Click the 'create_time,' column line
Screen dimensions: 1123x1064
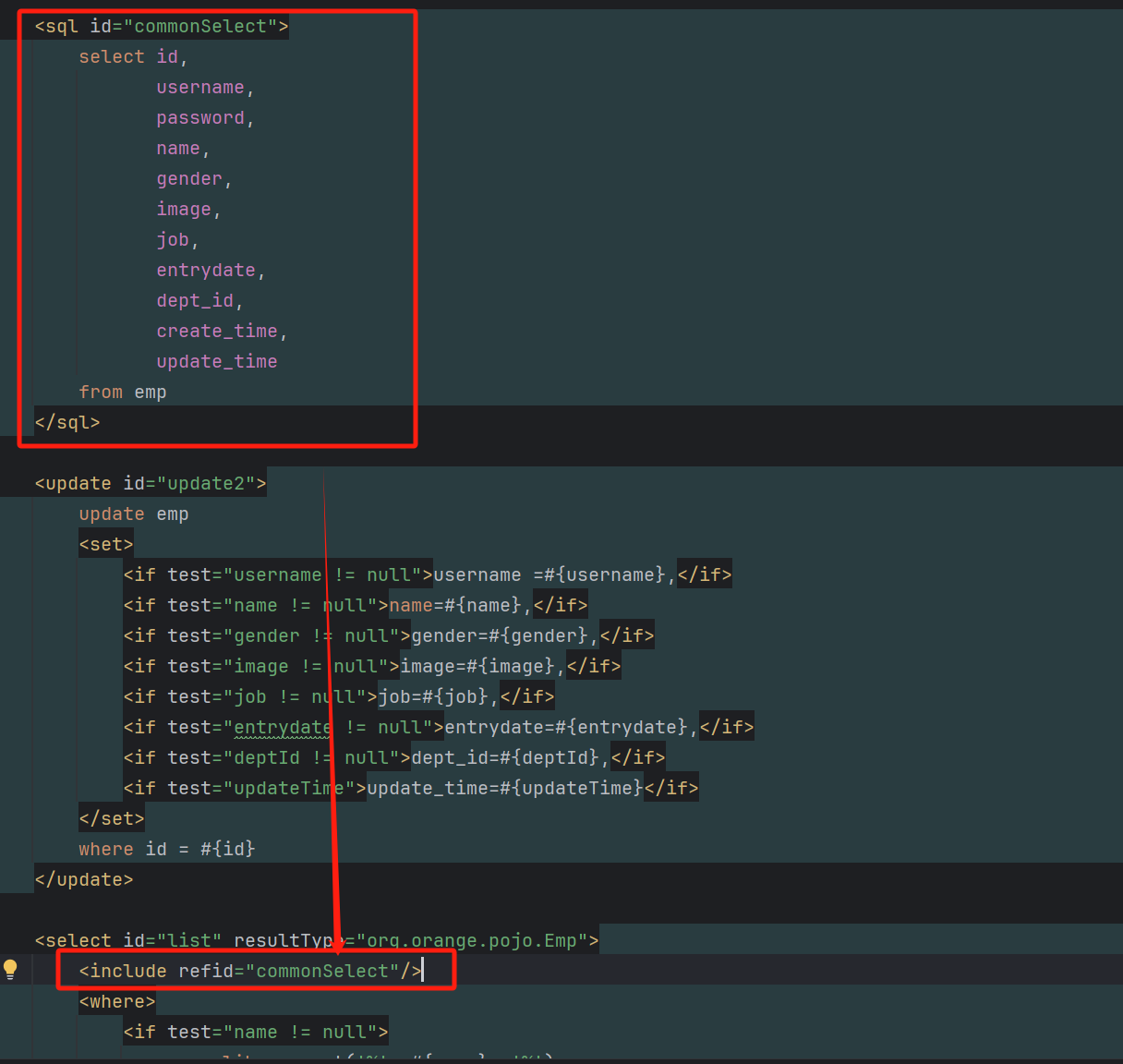(222, 331)
